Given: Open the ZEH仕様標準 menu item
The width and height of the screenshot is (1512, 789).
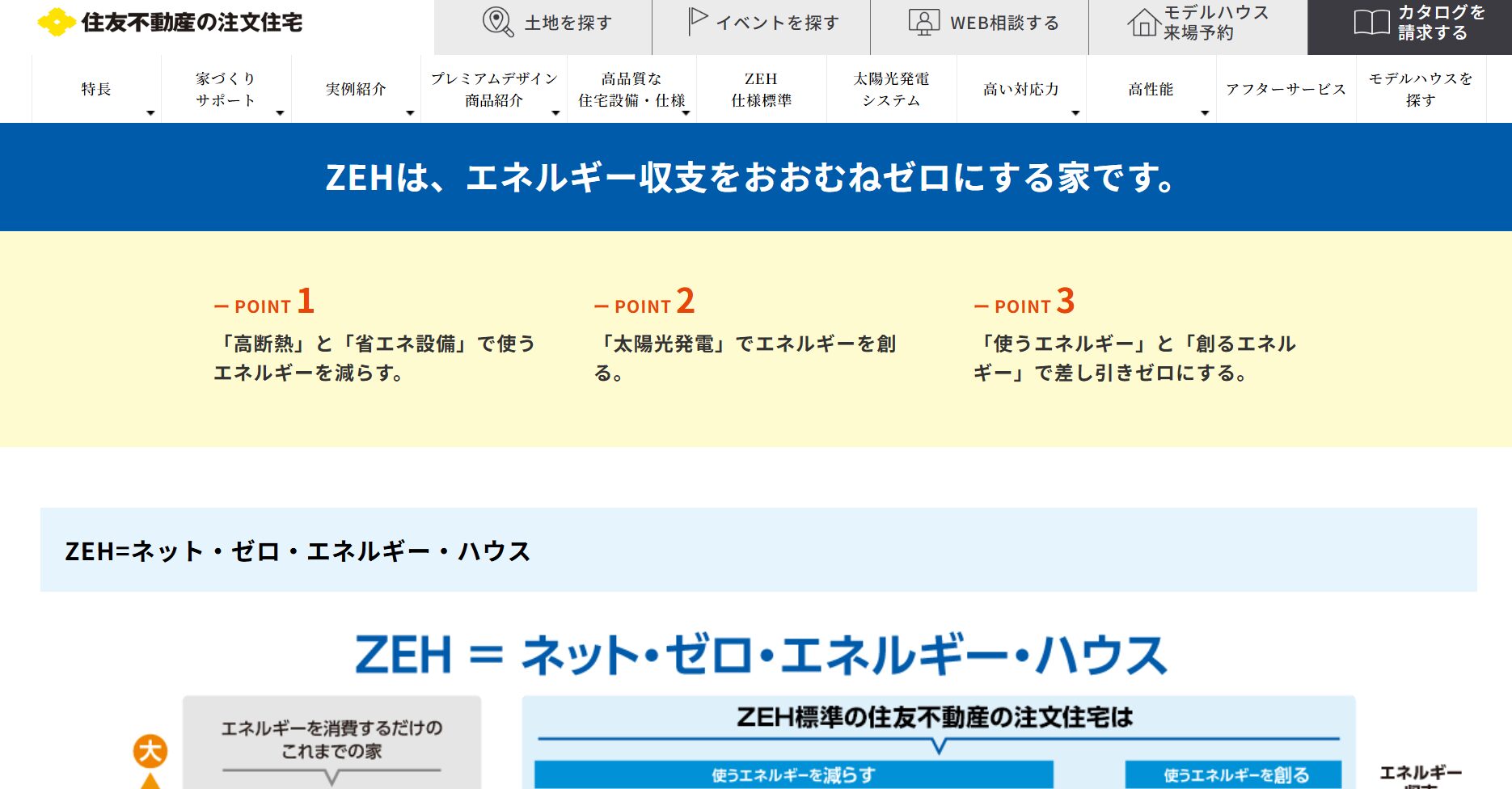Looking at the screenshot, I should pyautogui.click(x=761, y=89).
